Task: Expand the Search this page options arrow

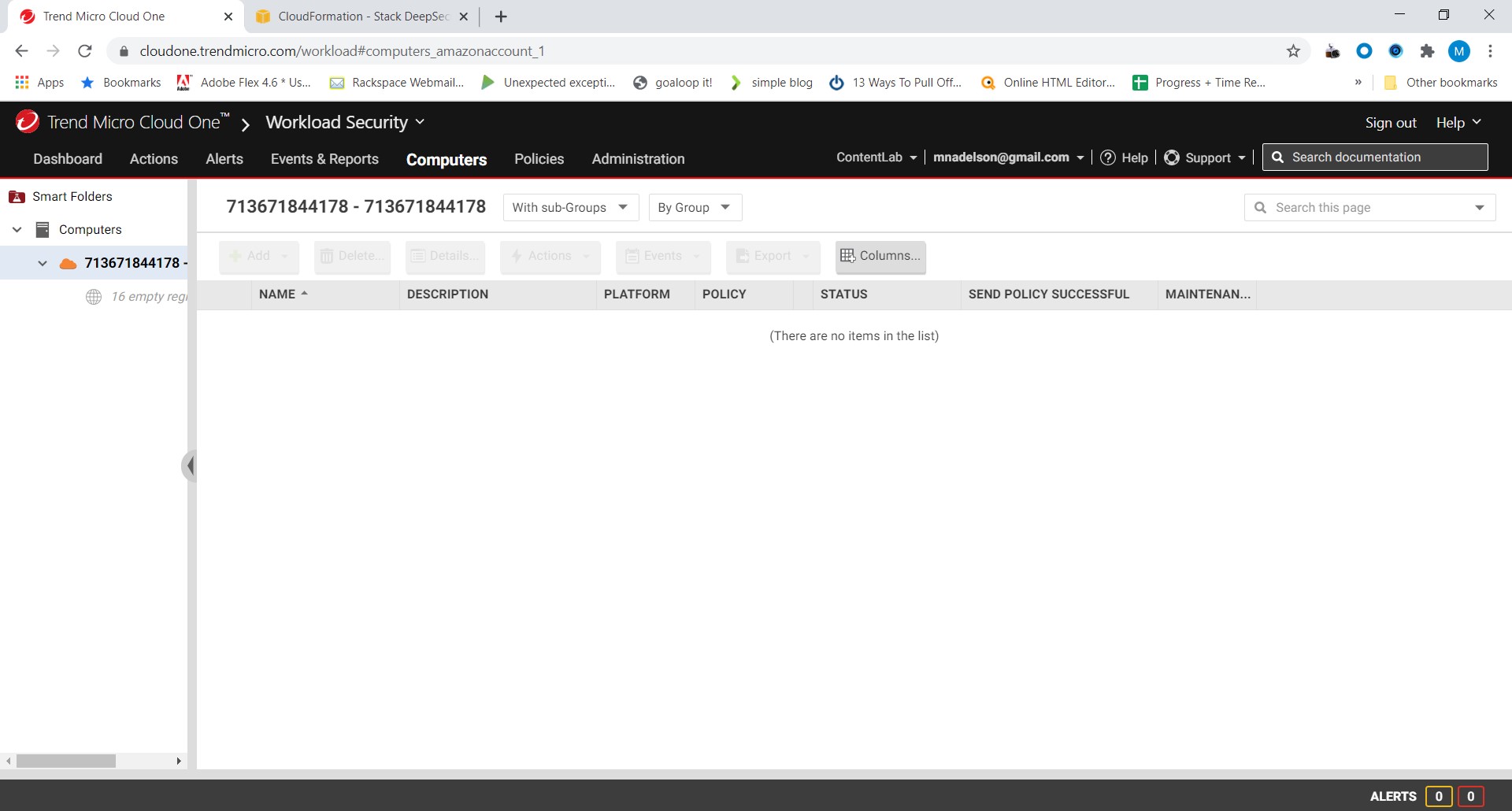Action: (x=1480, y=208)
